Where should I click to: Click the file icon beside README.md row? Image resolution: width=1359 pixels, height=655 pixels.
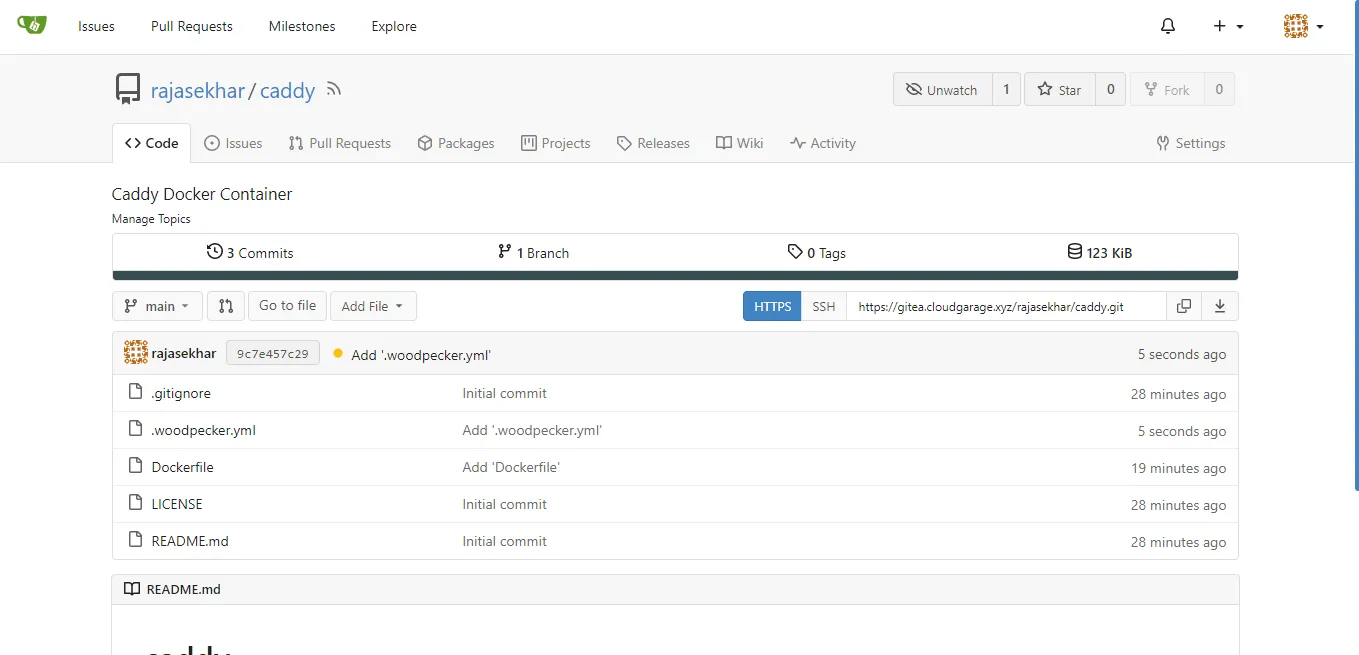(136, 540)
